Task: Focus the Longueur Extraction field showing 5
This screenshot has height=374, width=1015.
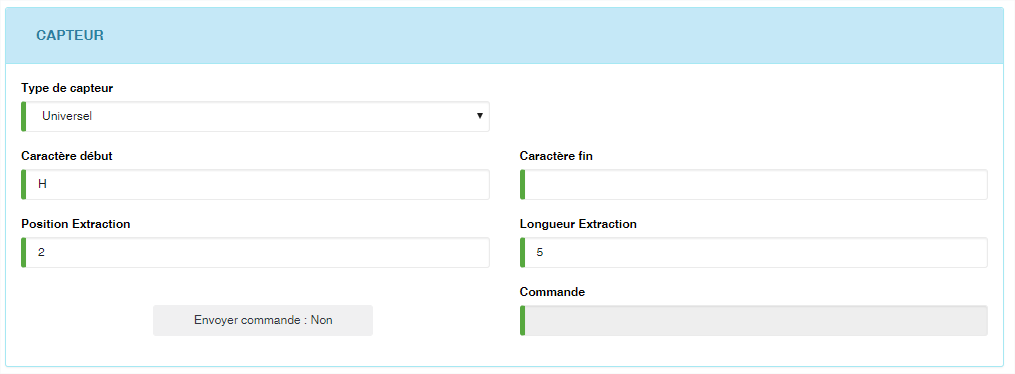Action: coord(754,252)
